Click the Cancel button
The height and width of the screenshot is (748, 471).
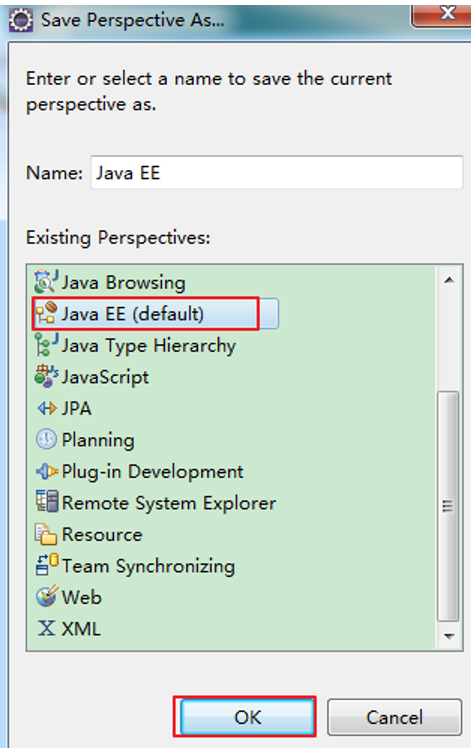pos(394,717)
